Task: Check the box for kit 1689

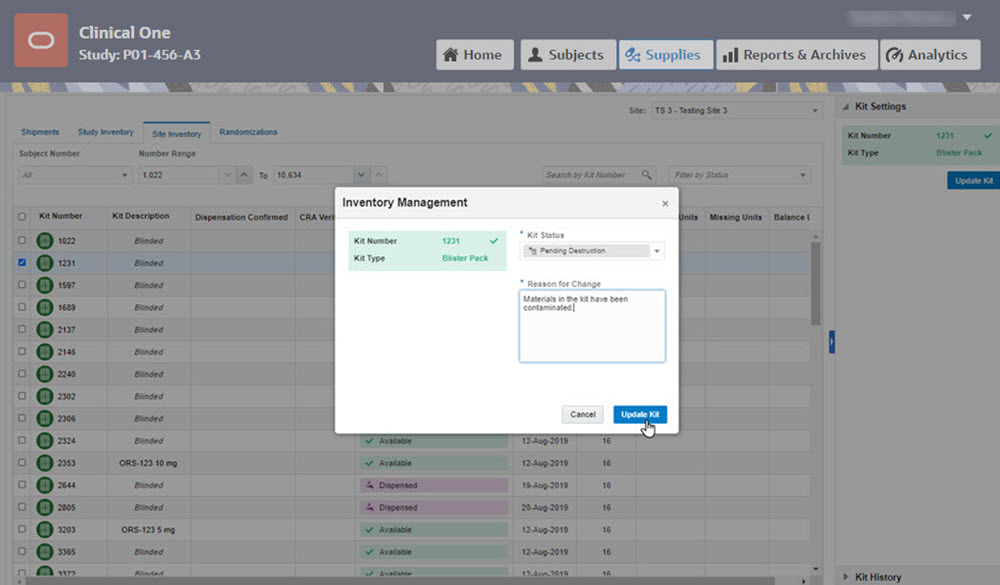Action: tap(22, 307)
